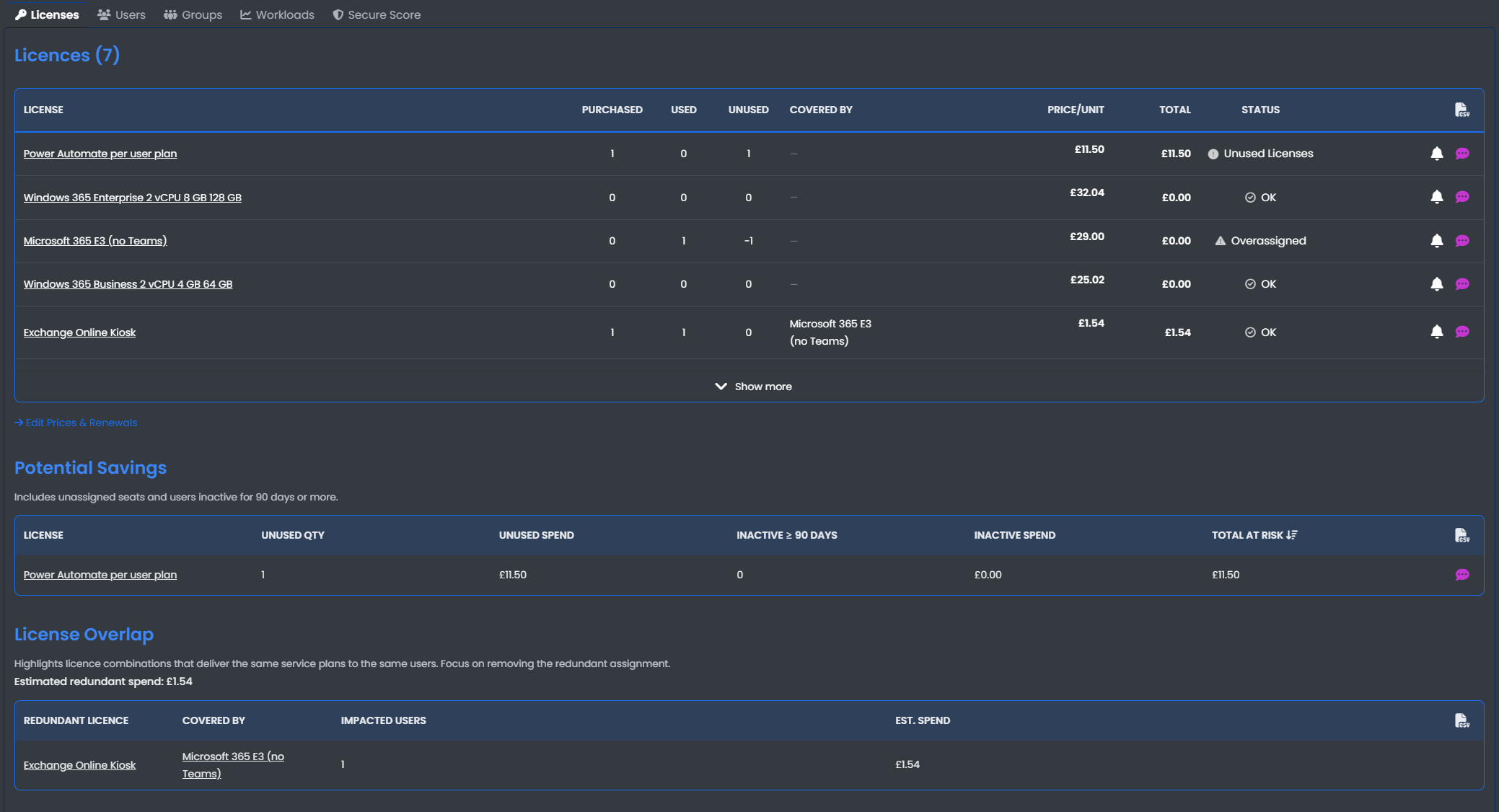Click the Unused Licenses status text

[1268, 154]
